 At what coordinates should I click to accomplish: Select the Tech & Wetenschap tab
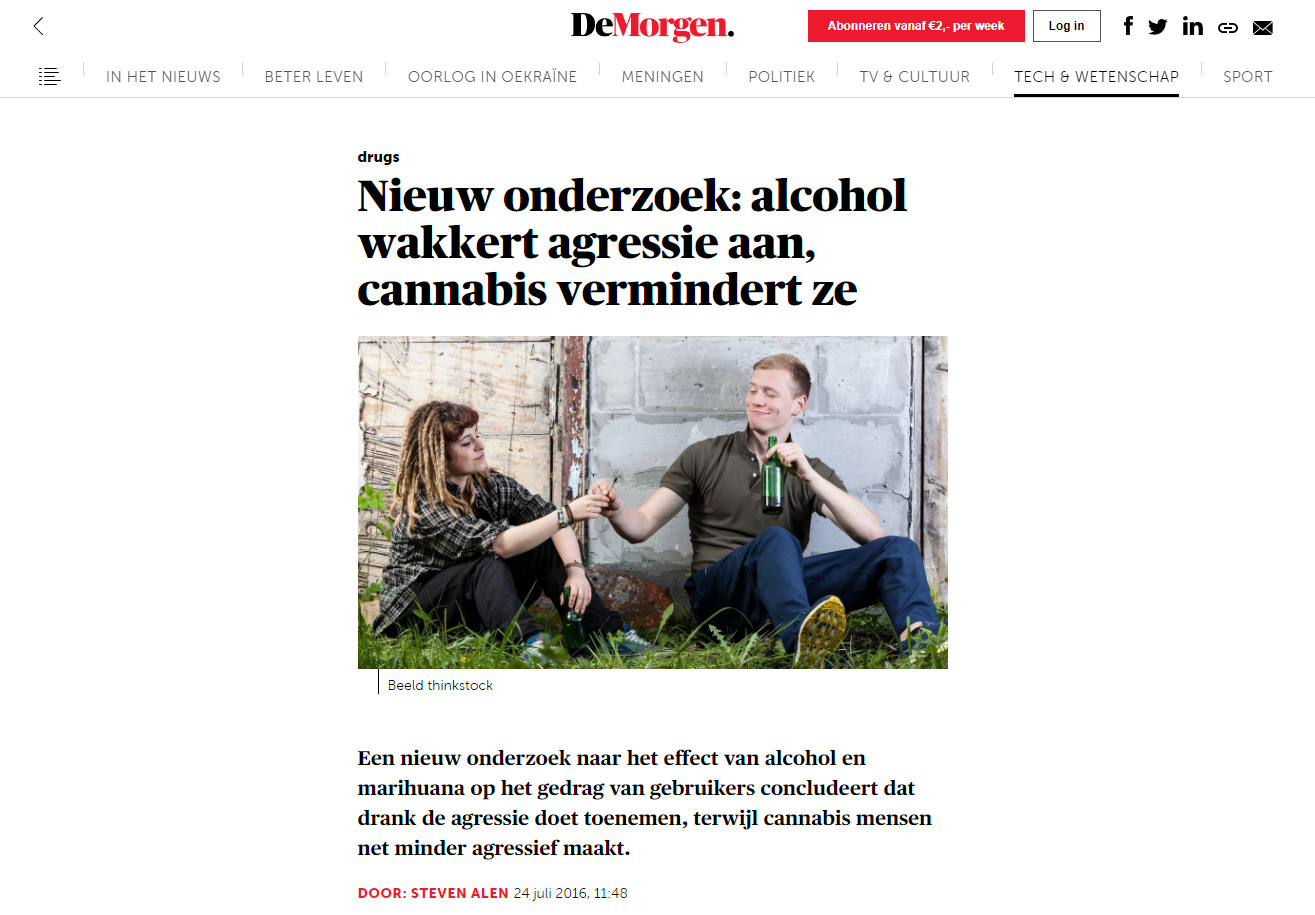click(1096, 76)
